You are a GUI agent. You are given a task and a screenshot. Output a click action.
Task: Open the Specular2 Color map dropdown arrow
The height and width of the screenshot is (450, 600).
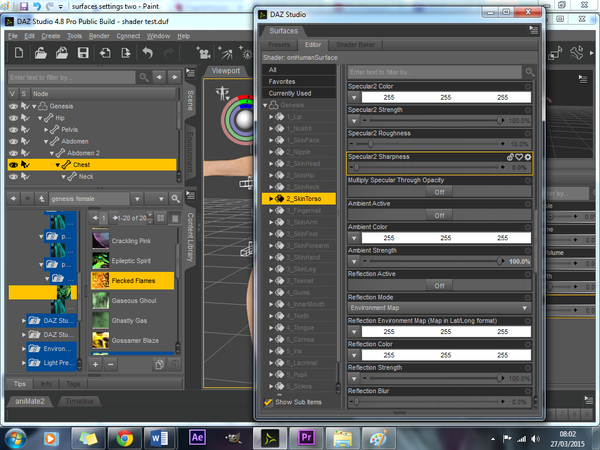(354, 98)
